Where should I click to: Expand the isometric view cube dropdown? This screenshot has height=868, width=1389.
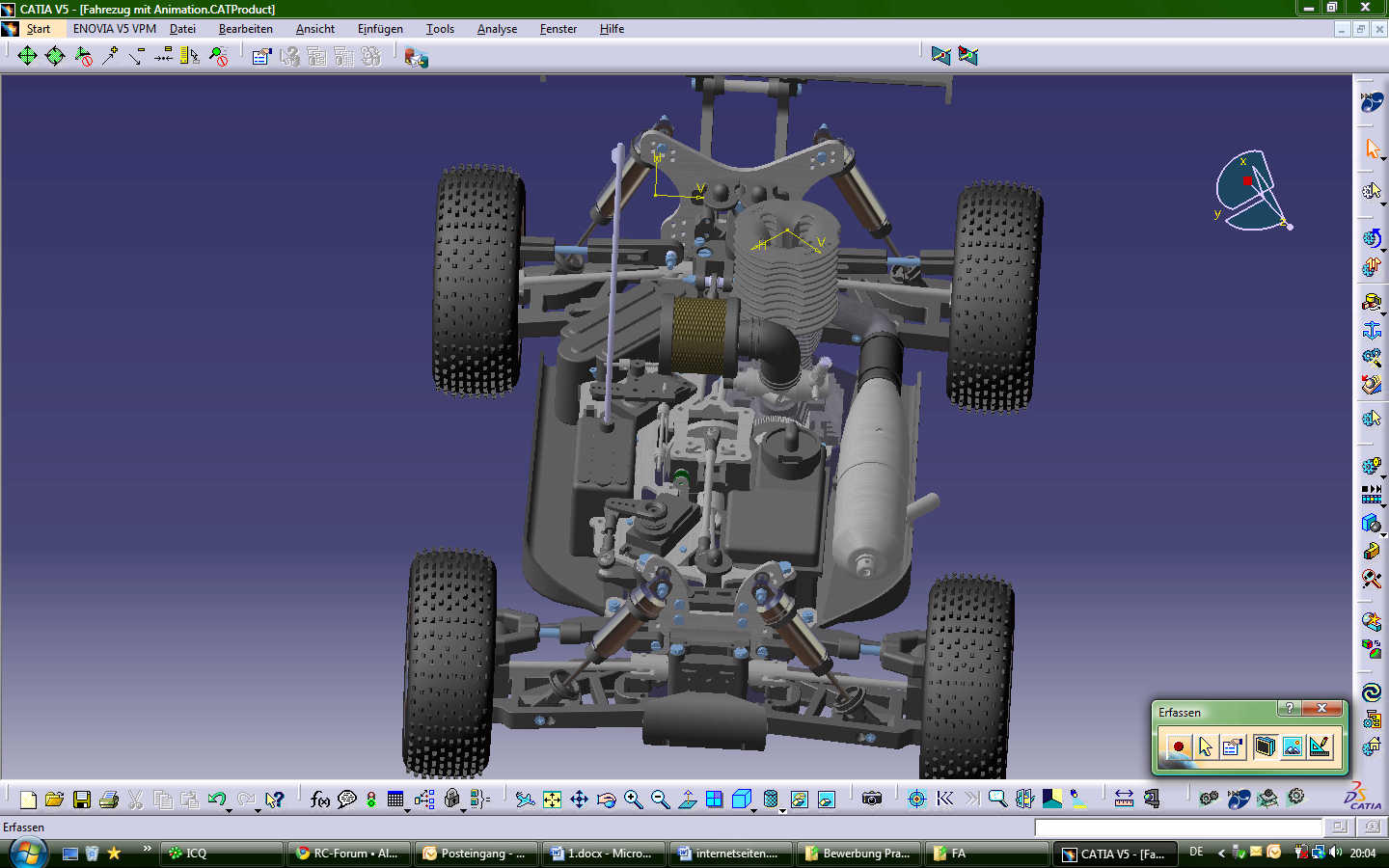coord(753,810)
